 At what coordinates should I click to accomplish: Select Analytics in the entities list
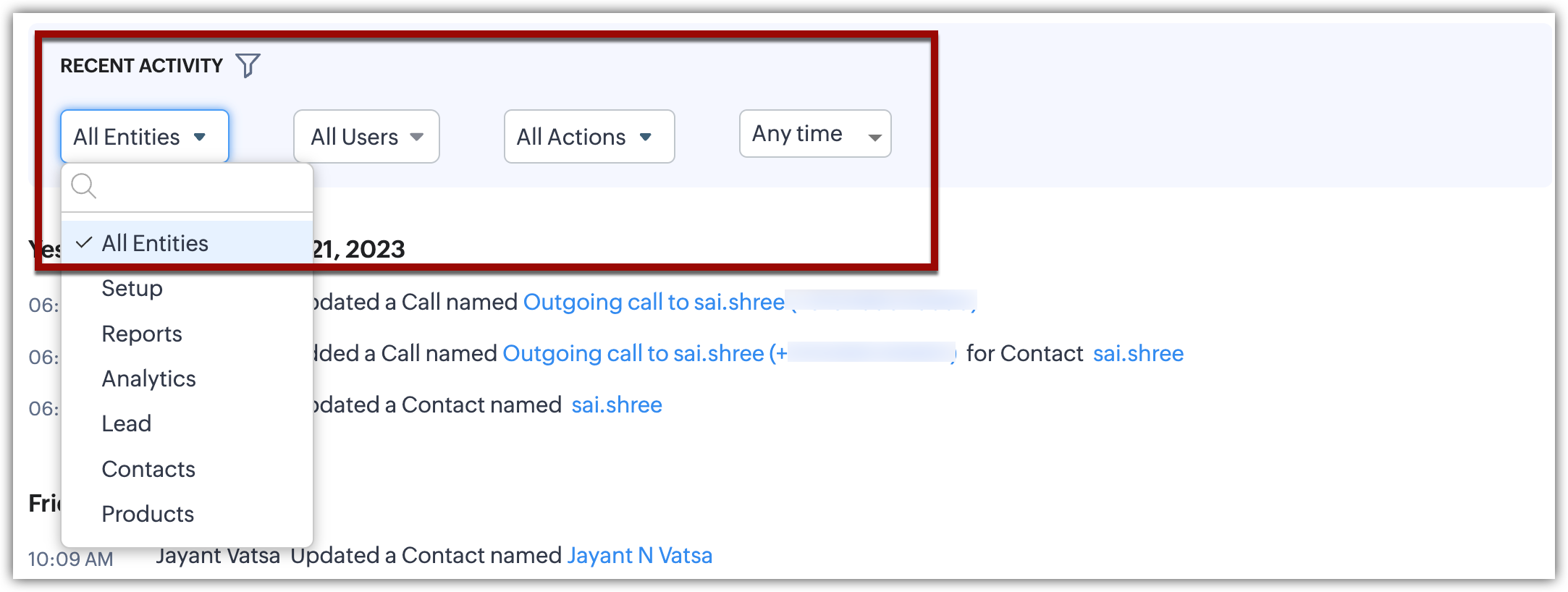pos(149,379)
